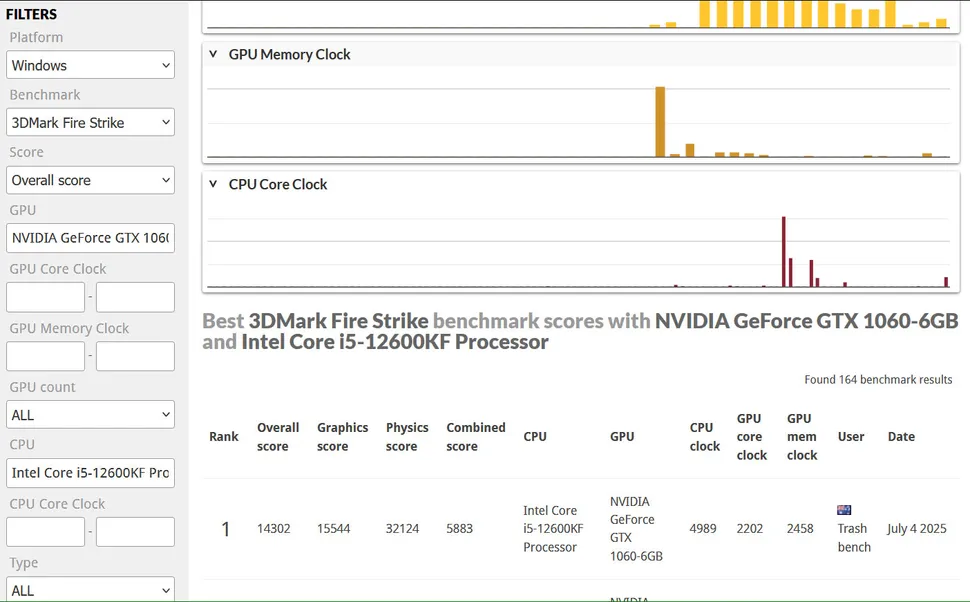Click the Australian flag icon beside Trash bench

pyautogui.click(x=844, y=510)
